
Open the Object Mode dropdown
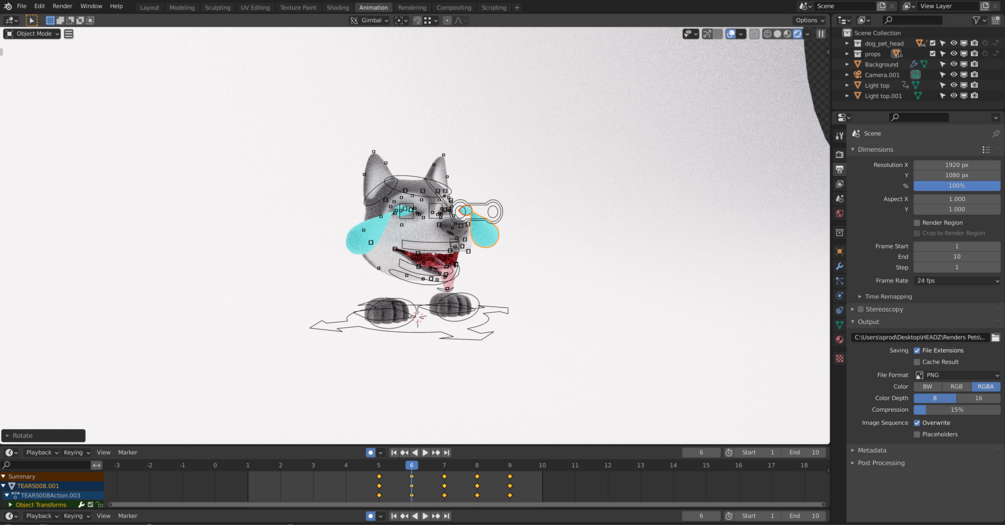tap(32, 34)
